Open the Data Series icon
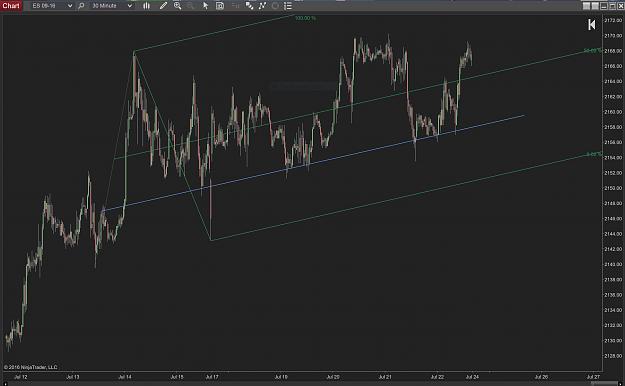 tap(249, 6)
